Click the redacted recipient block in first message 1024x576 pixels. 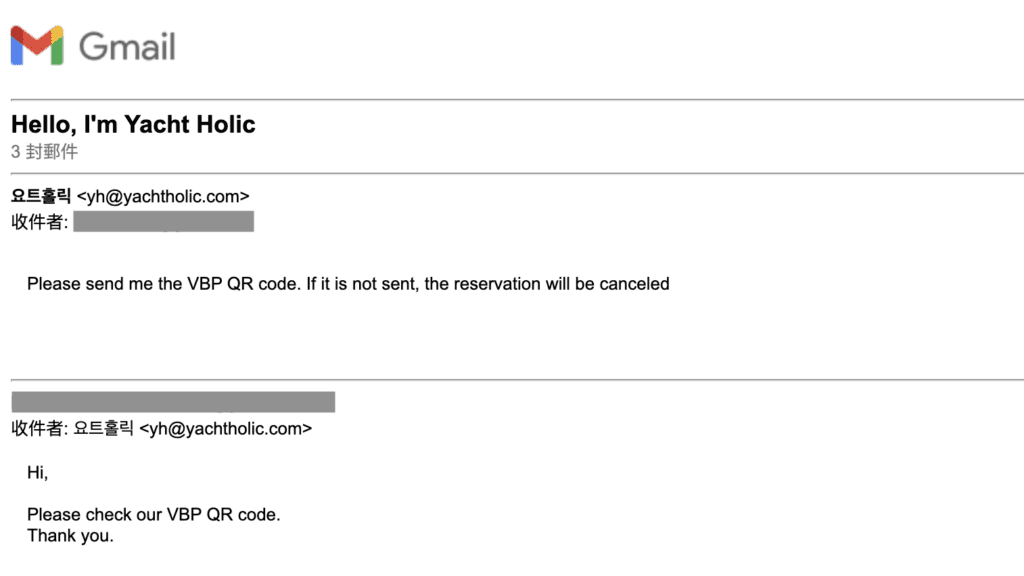(163, 221)
